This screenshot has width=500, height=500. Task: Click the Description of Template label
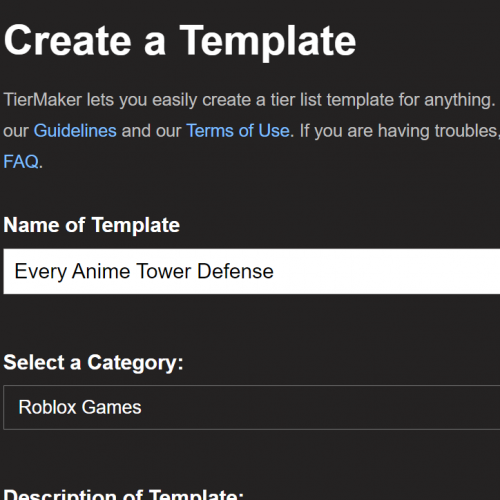point(123,494)
